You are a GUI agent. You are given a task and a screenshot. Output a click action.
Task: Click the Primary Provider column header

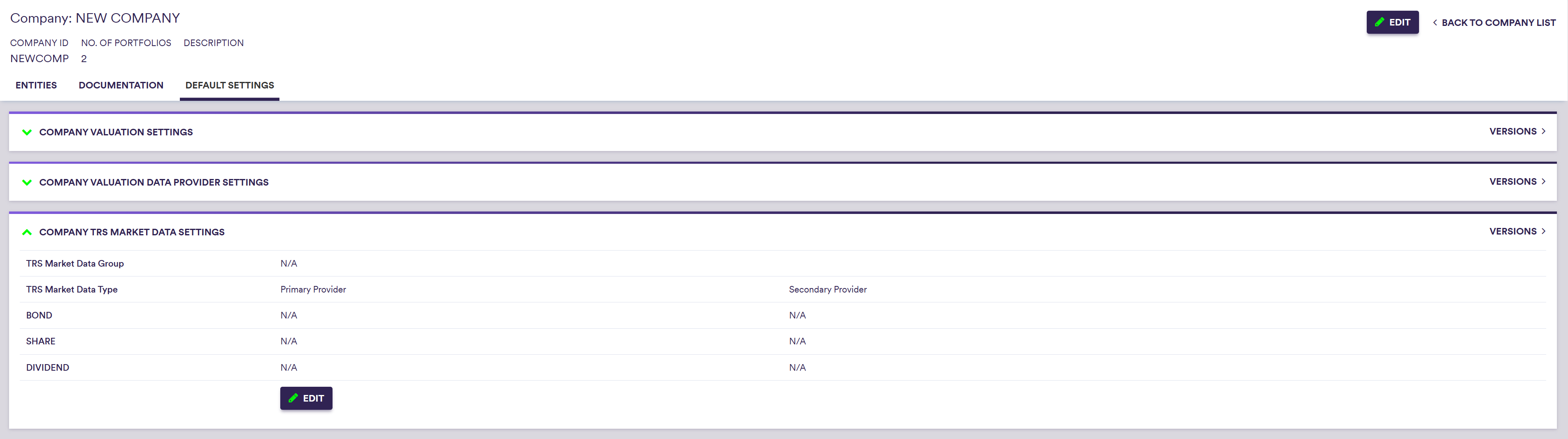tap(313, 289)
